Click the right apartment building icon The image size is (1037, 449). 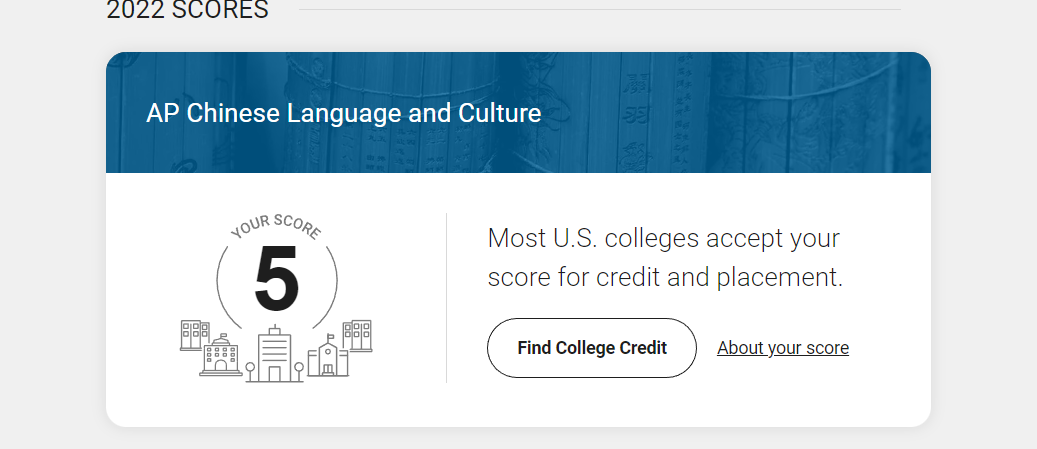point(357,335)
